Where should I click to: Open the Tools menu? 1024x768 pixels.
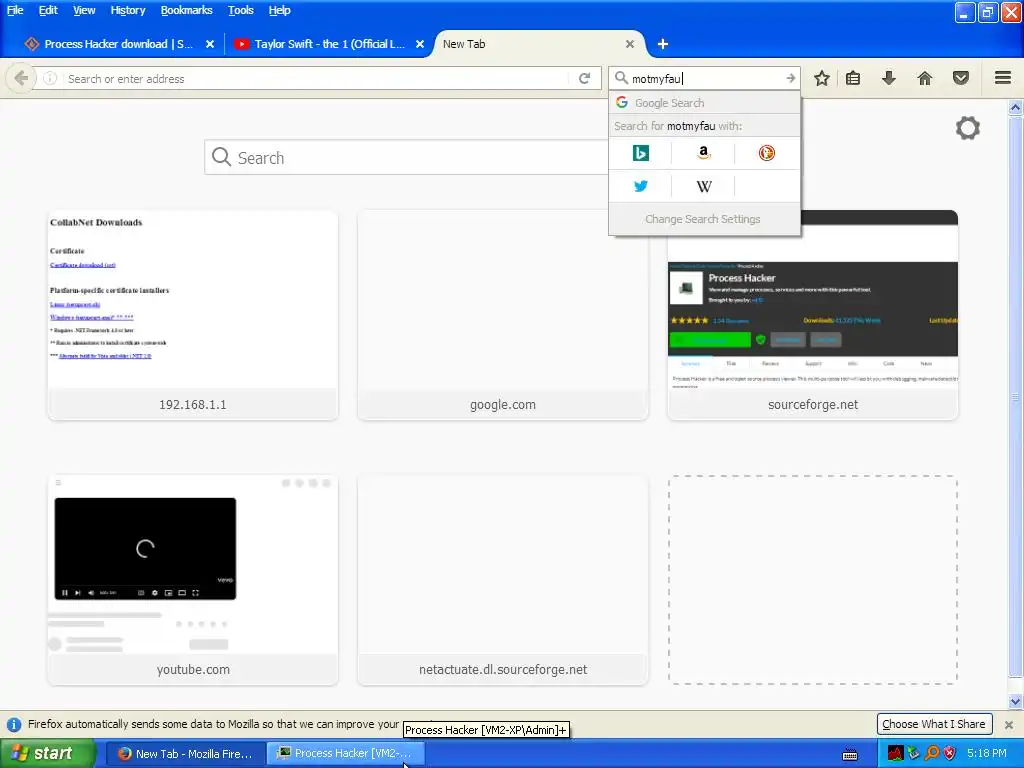click(x=240, y=10)
